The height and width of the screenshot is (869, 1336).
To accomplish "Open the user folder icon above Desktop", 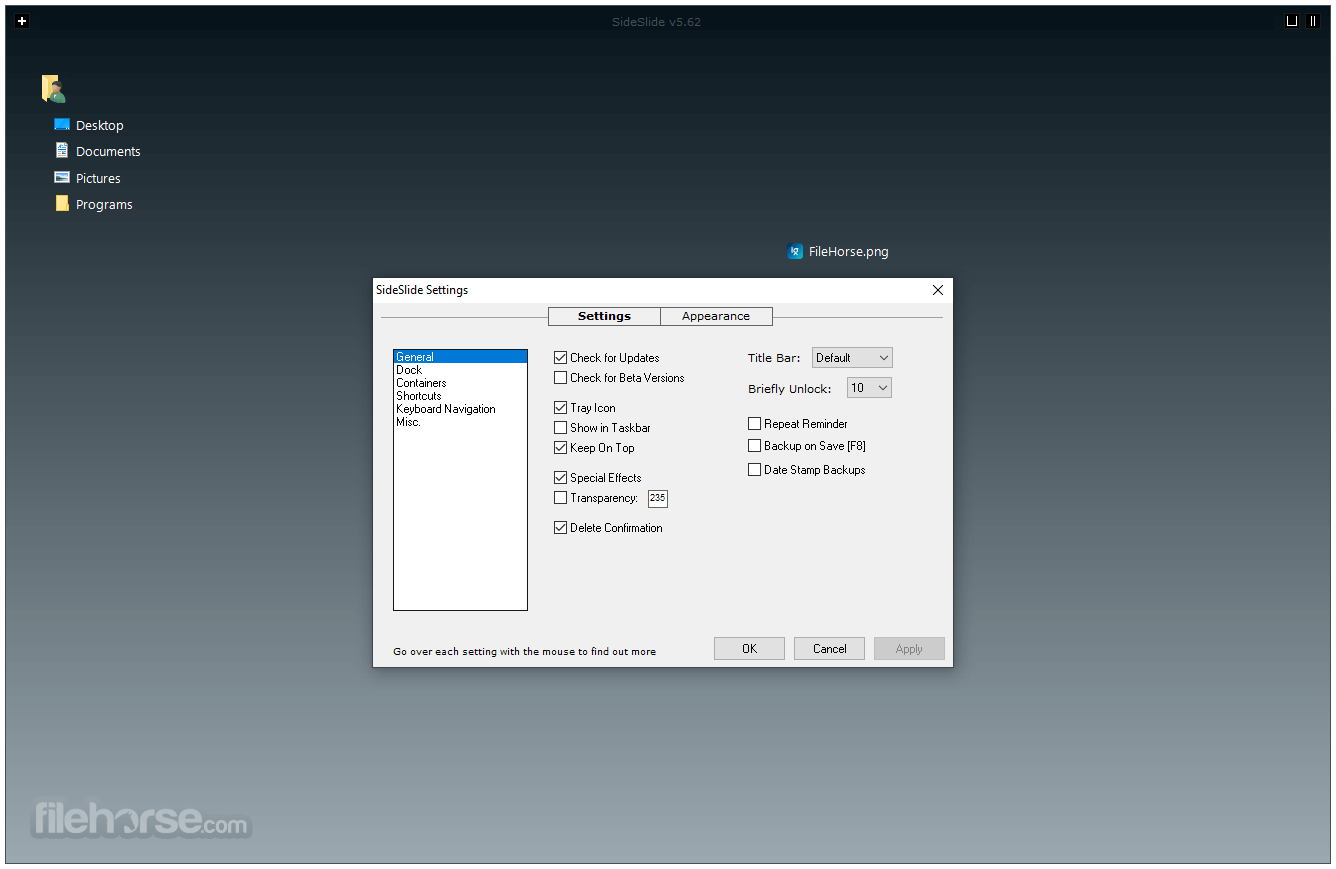I will click(54, 89).
